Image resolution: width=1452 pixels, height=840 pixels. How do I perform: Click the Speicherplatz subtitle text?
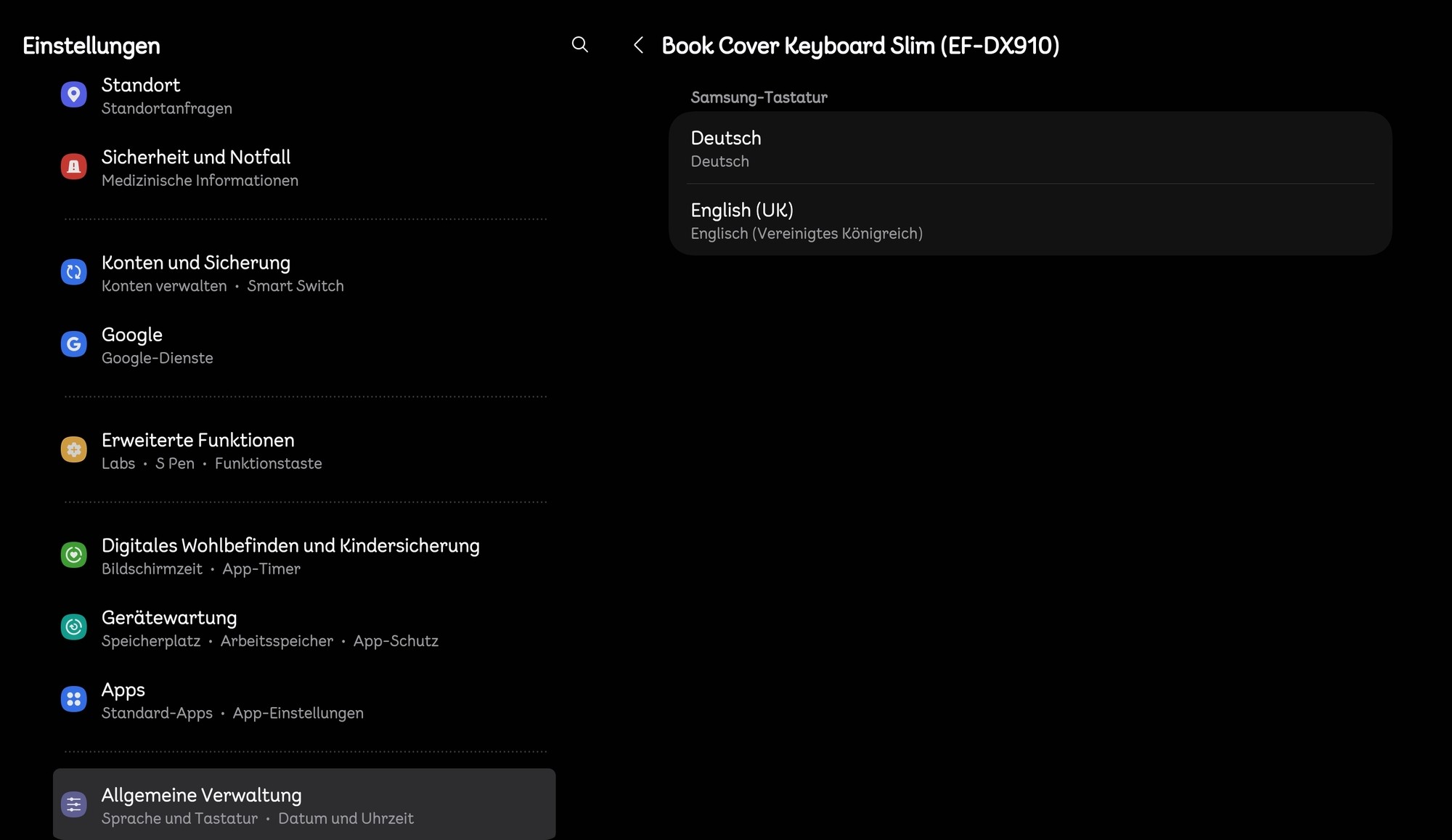pos(151,641)
